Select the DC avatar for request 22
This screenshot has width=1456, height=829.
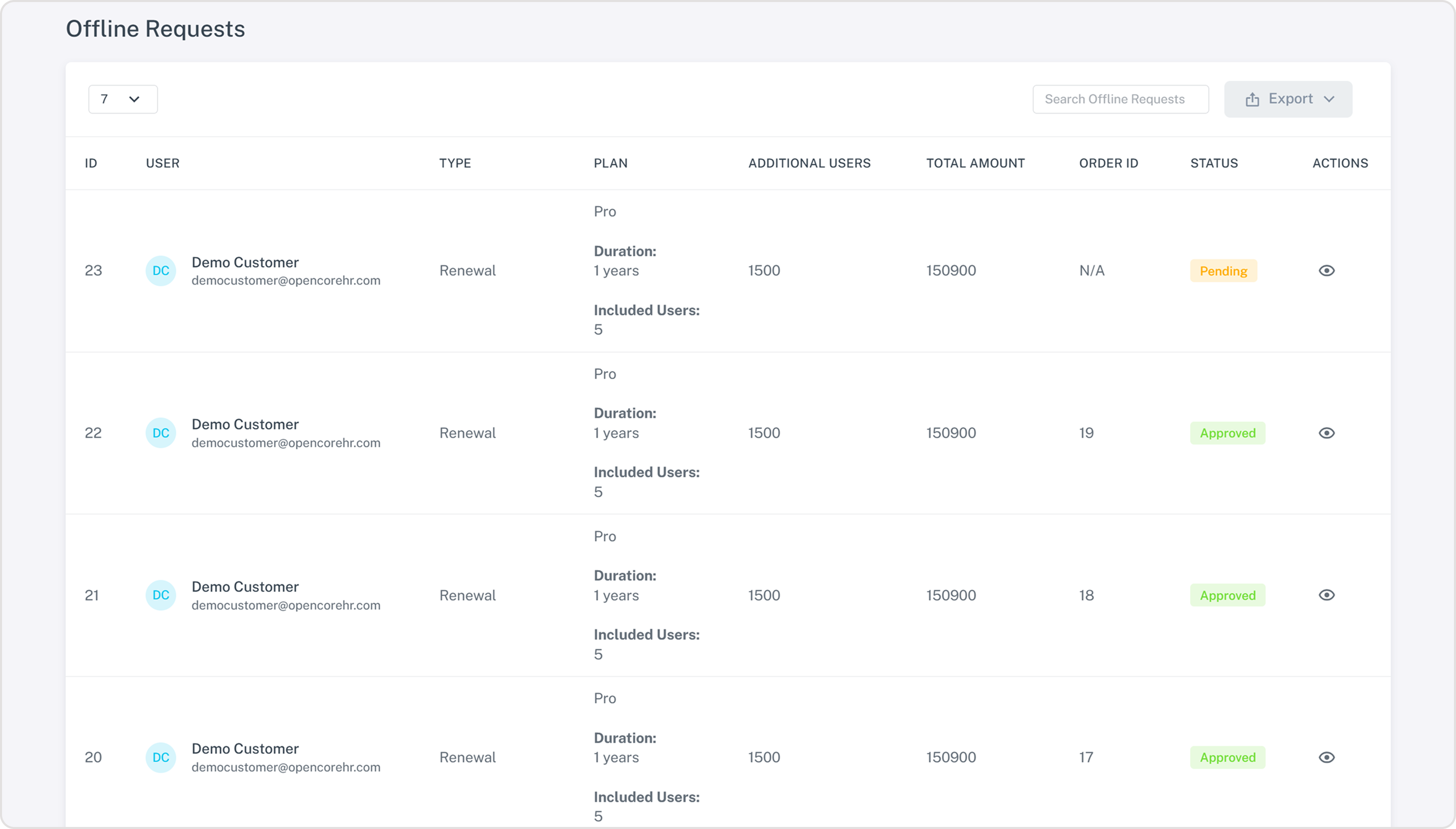160,433
